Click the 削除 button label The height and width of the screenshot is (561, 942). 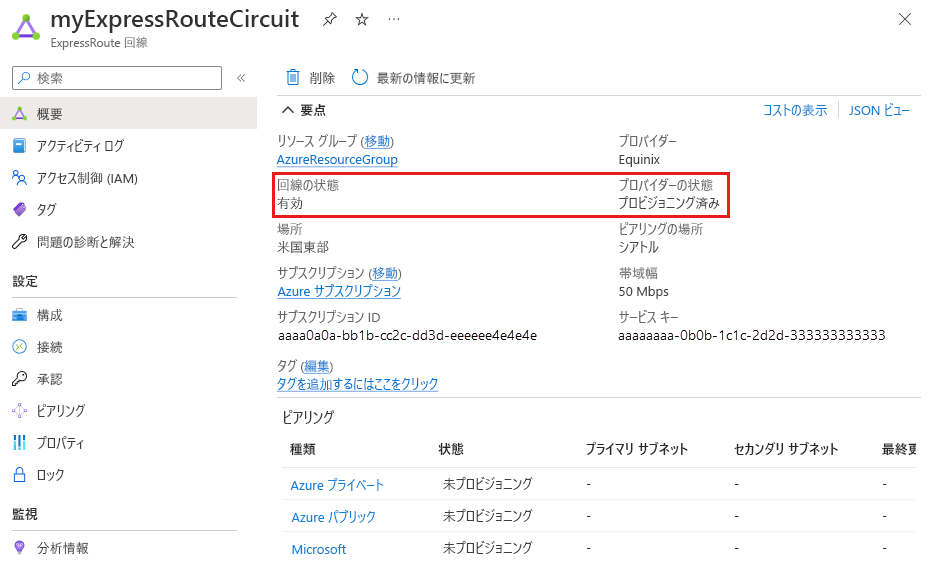coord(322,78)
